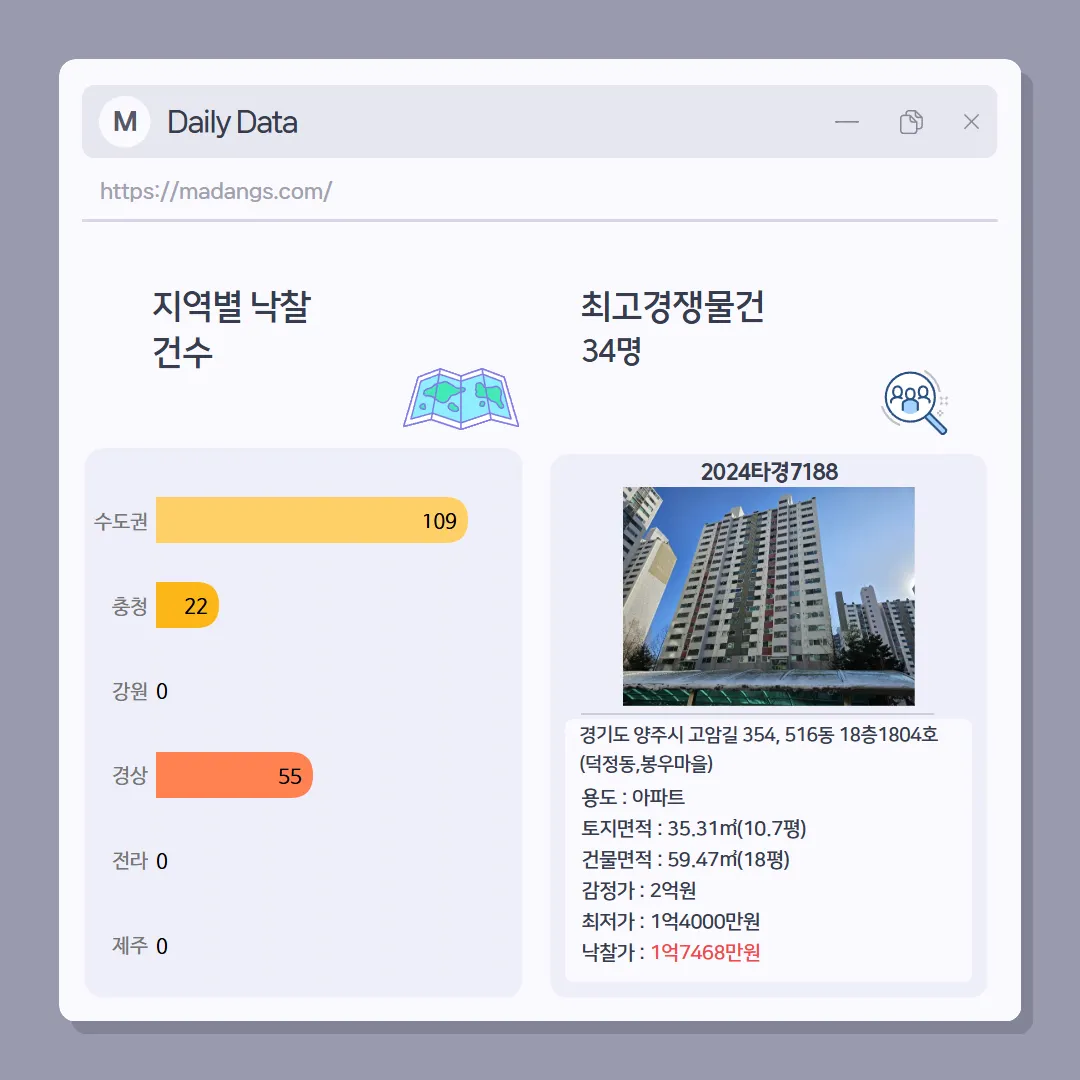Click the 경기도 양주시 address text
The image size is (1080, 1080).
coord(758,749)
